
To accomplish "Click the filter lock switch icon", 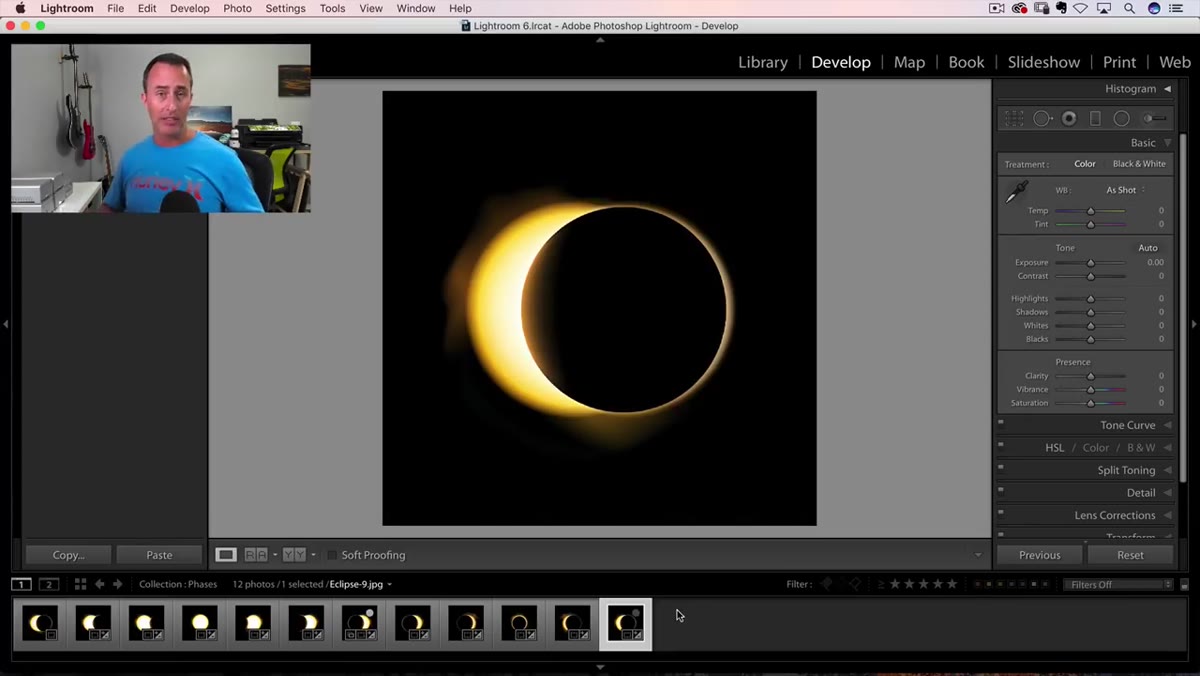I will [x=1185, y=585].
